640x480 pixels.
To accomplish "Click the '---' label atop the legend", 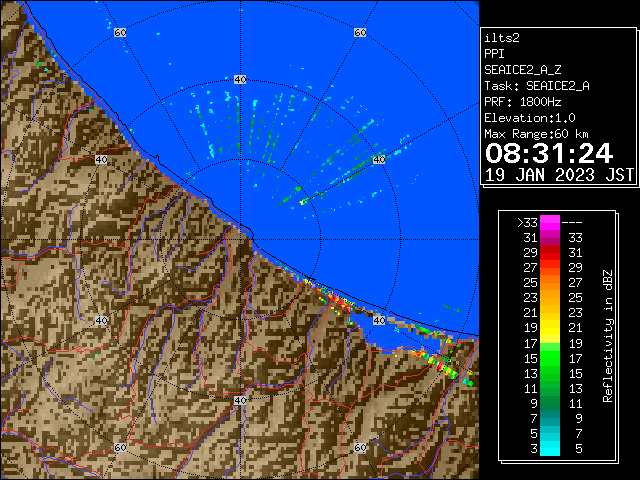I will (572, 223).
